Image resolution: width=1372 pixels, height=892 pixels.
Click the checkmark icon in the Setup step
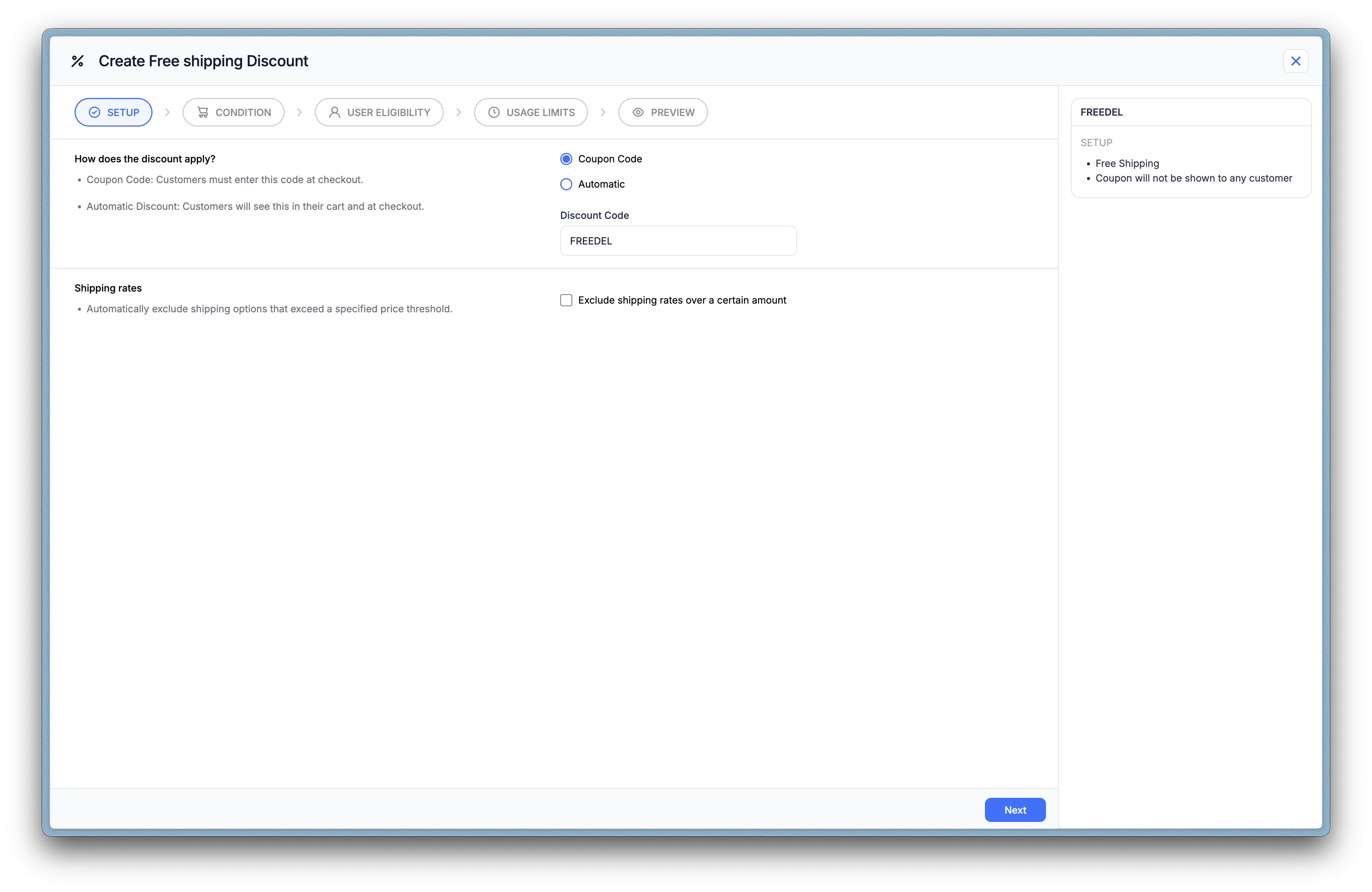[95, 112]
